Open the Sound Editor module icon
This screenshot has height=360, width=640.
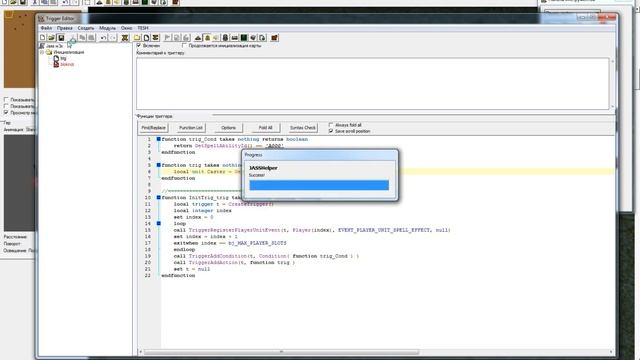click(x=216, y=38)
